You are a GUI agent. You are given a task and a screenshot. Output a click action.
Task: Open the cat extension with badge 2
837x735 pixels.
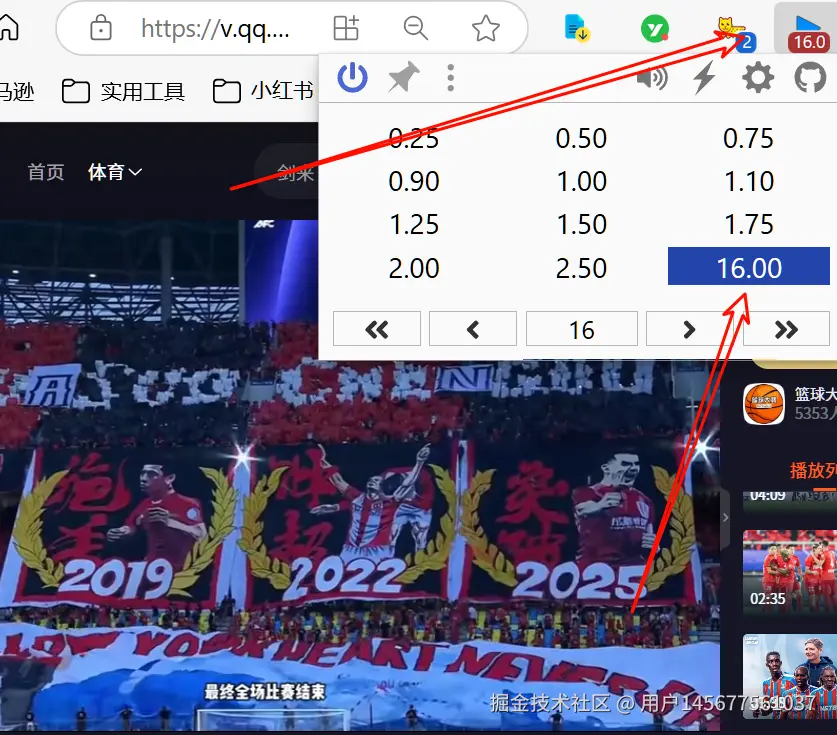pos(735,32)
